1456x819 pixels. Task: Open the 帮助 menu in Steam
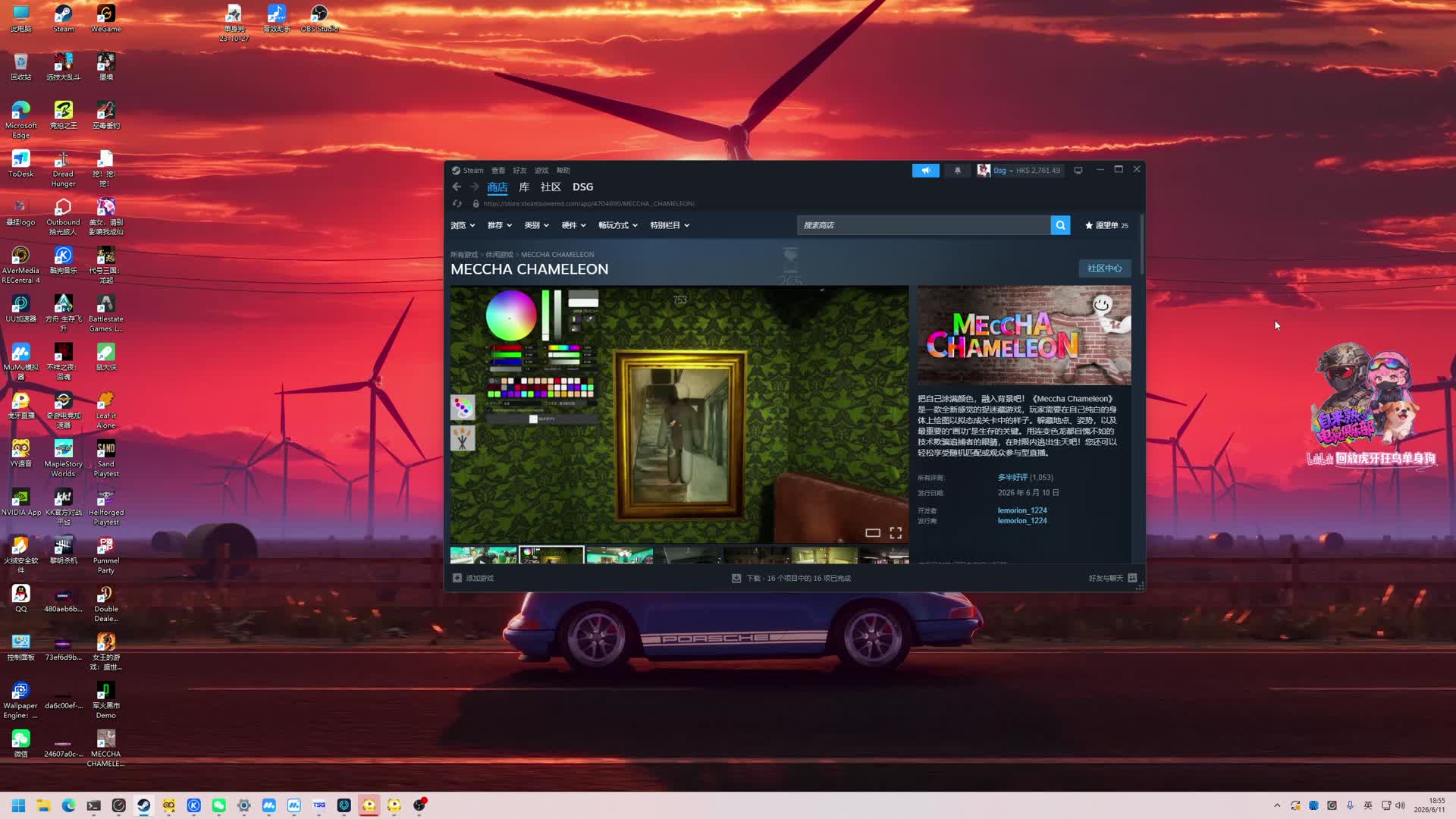pyautogui.click(x=563, y=171)
